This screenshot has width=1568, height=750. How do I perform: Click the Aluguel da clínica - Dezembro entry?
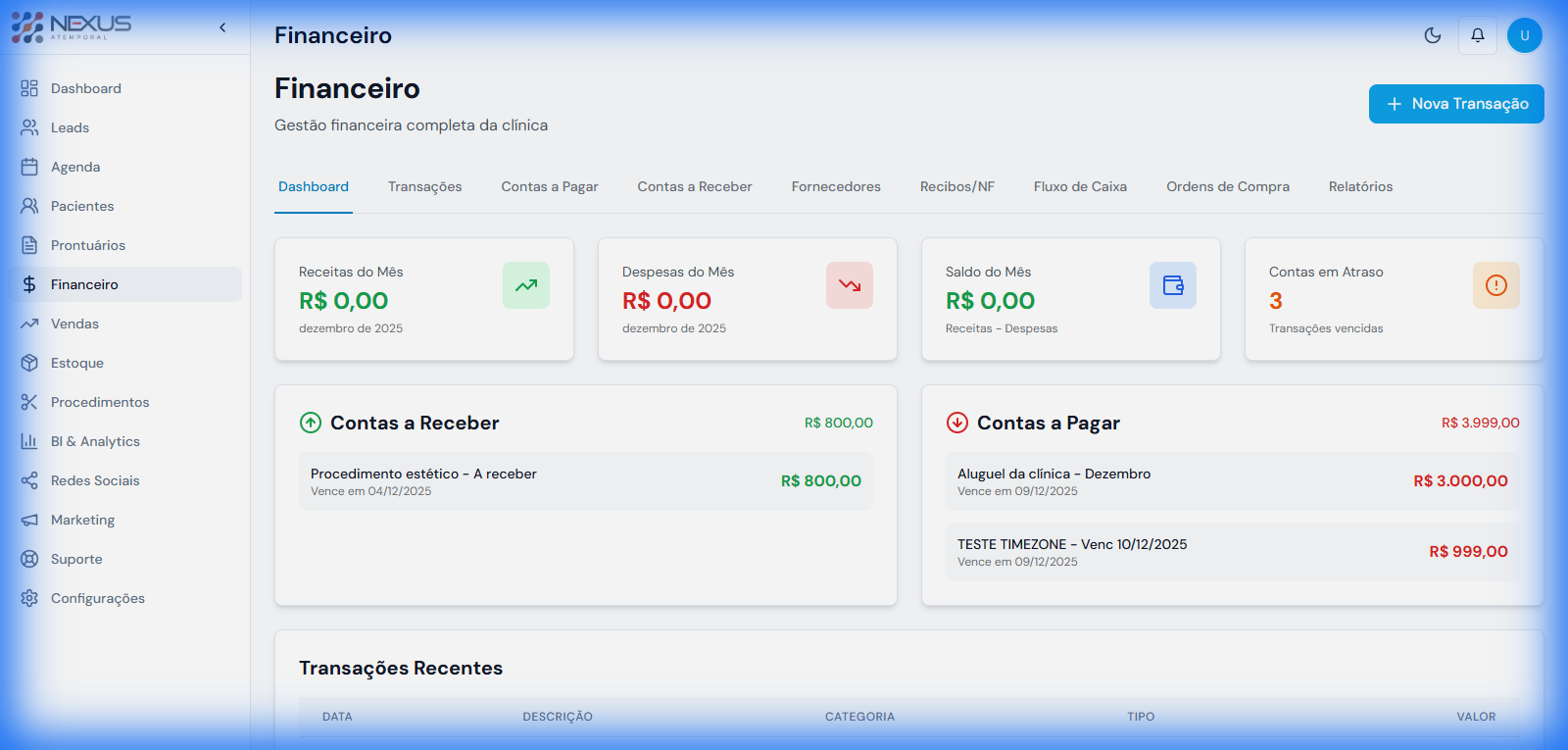point(1233,481)
